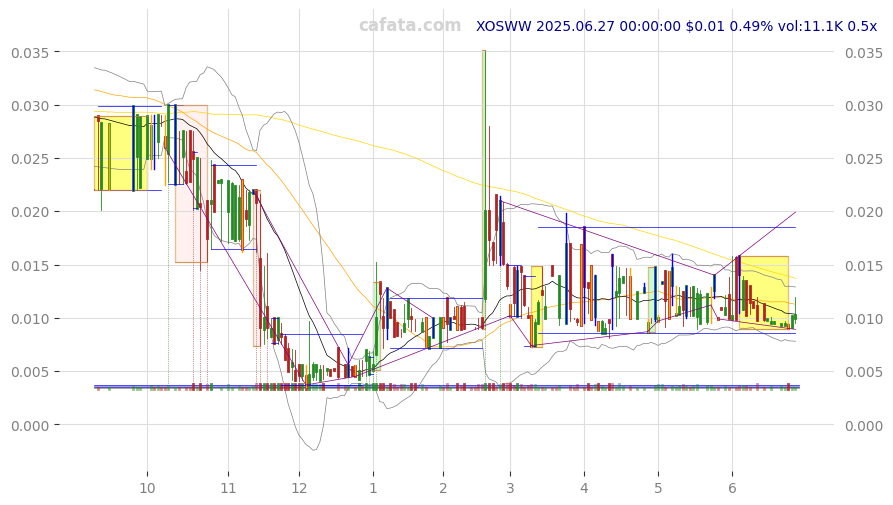
Task: Click left y-axis label 0.010
Action: click(30, 319)
